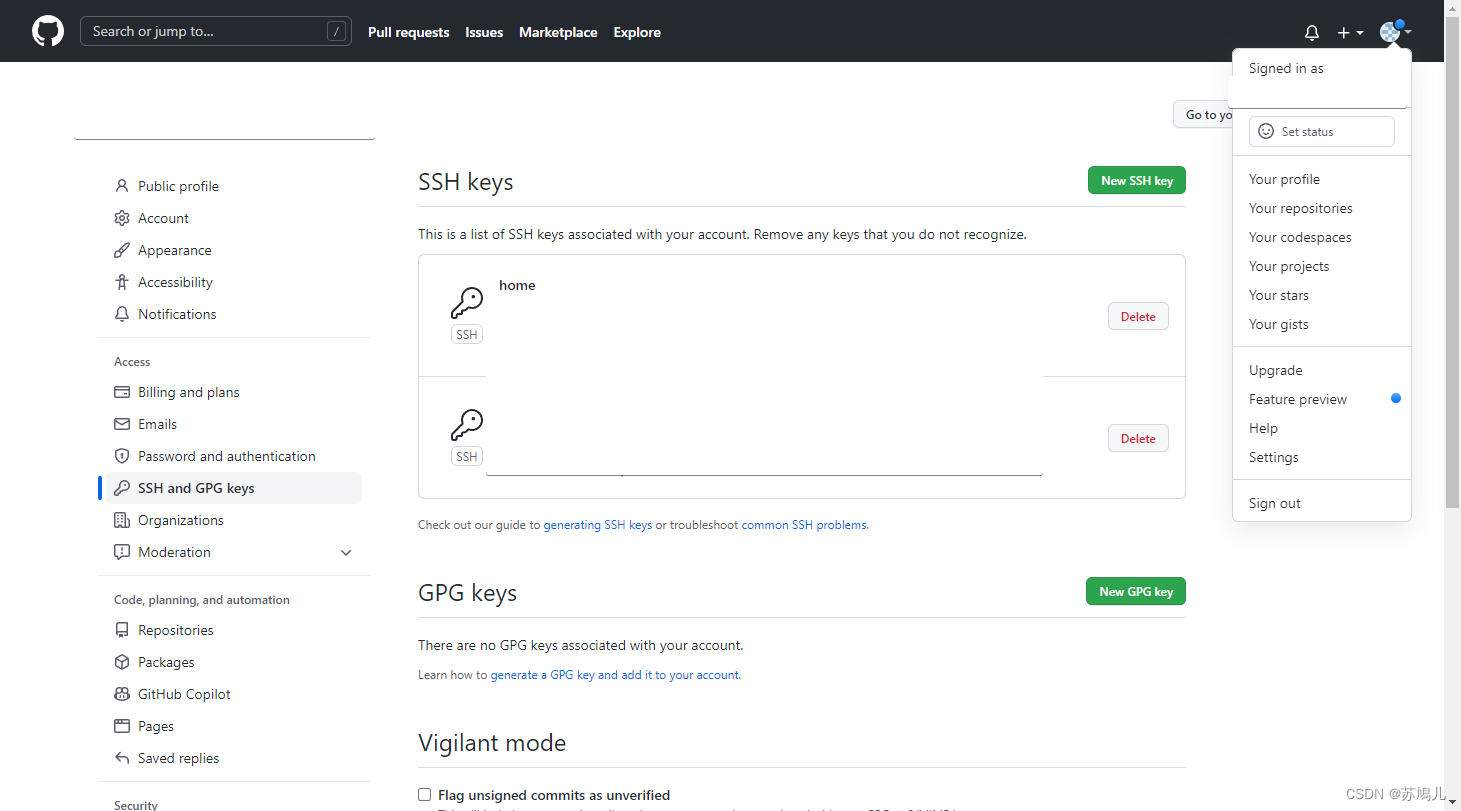Click the smiley icon in Set status
This screenshot has height=811, width=1461.
1266,131
